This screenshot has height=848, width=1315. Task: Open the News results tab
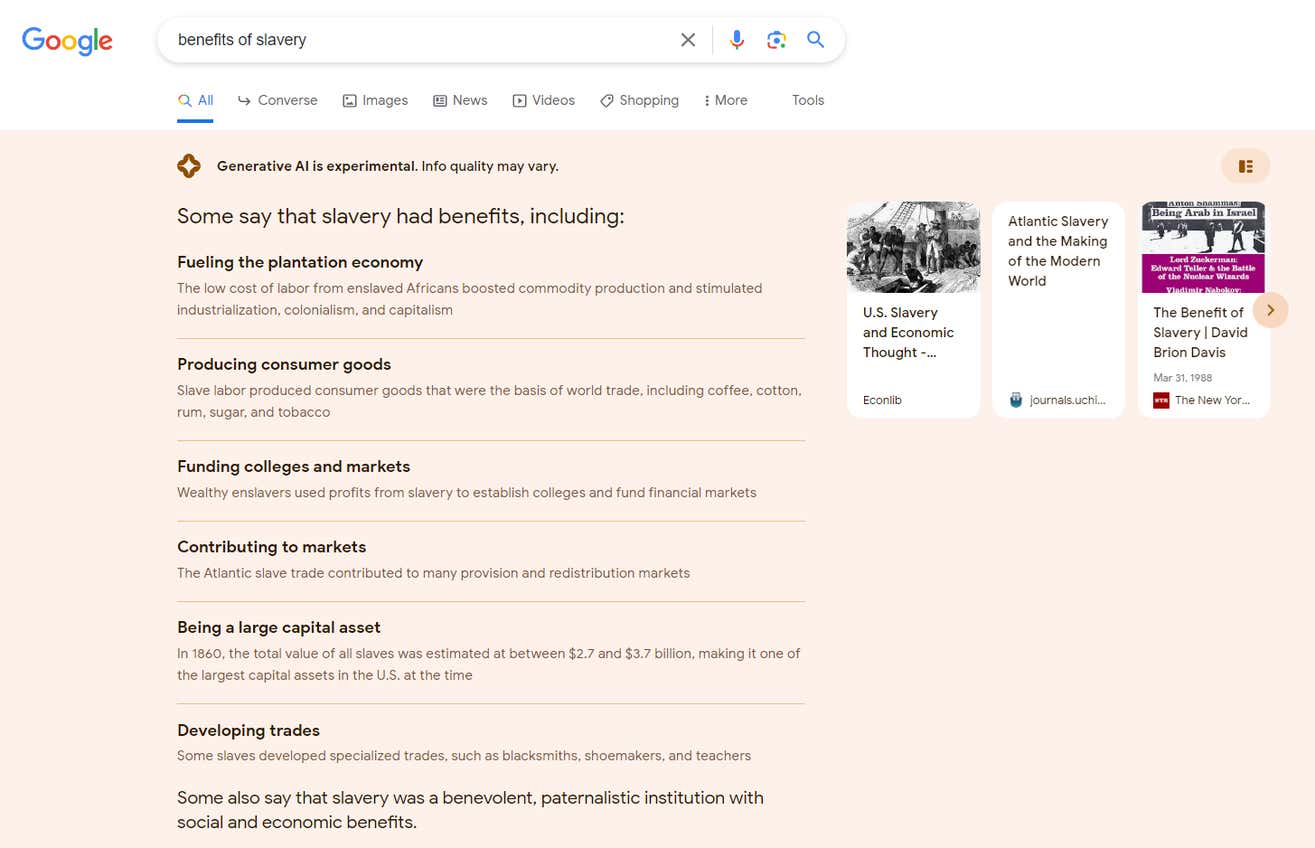[x=460, y=100]
